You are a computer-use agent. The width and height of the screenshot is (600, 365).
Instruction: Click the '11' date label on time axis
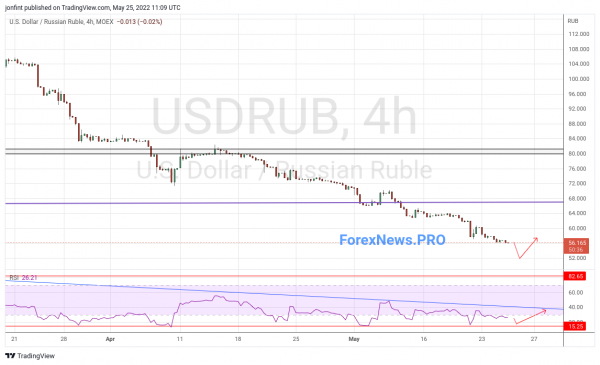pyautogui.click(x=180, y=339)
